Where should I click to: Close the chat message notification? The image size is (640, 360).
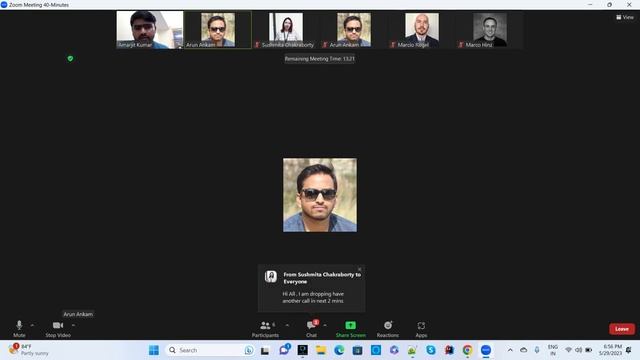point(360,269)
